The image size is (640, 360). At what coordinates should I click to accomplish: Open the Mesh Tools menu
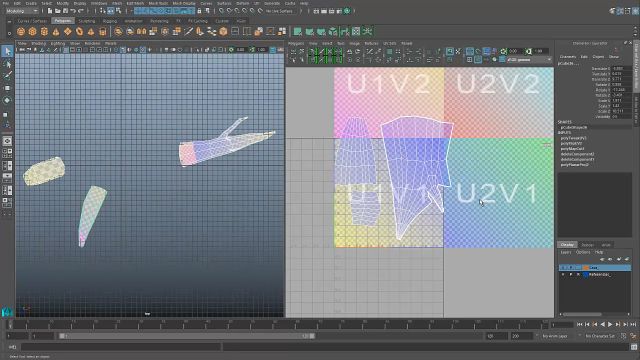click(x=158, y=3)
